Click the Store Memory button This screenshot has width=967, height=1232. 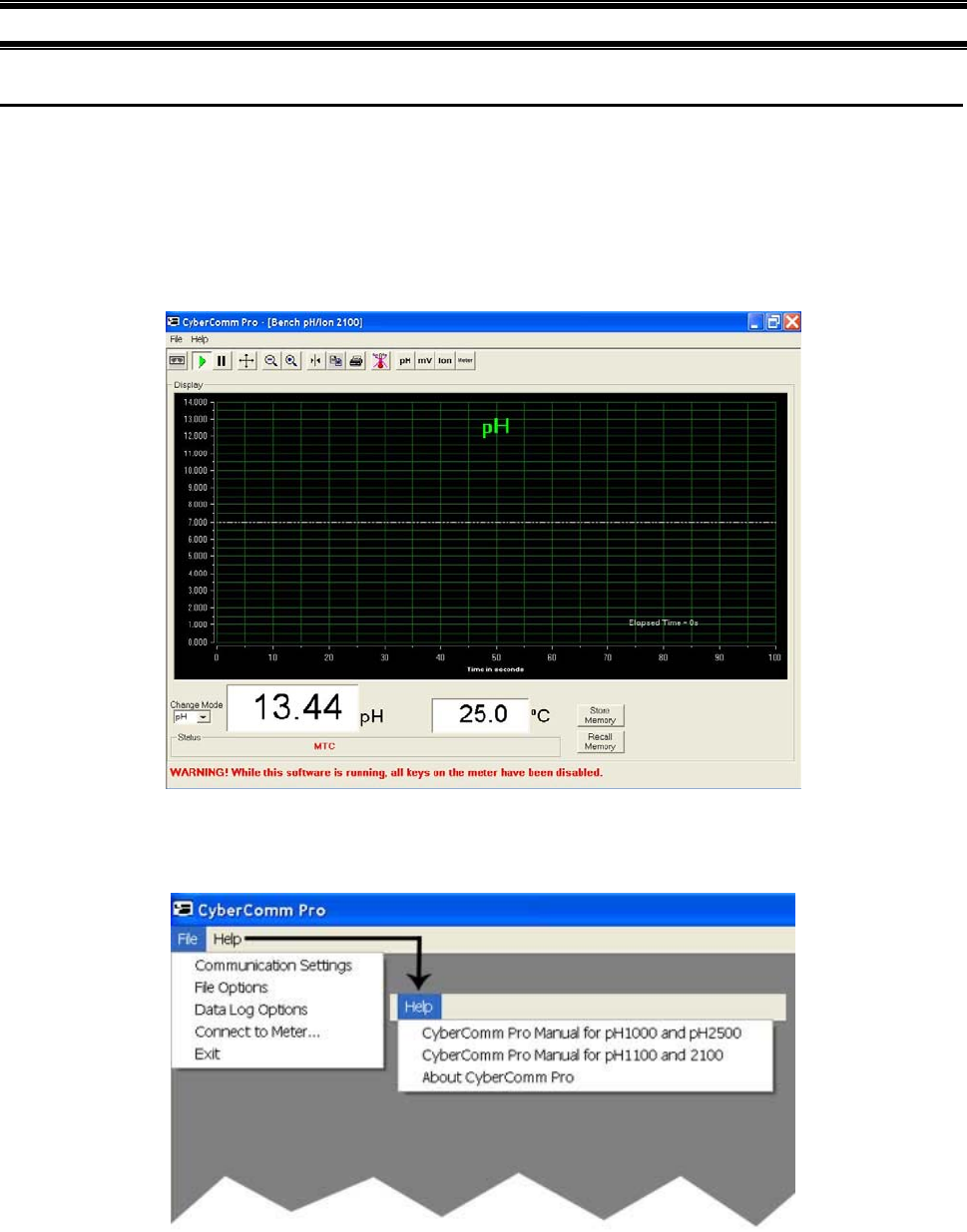coord(600,715)
